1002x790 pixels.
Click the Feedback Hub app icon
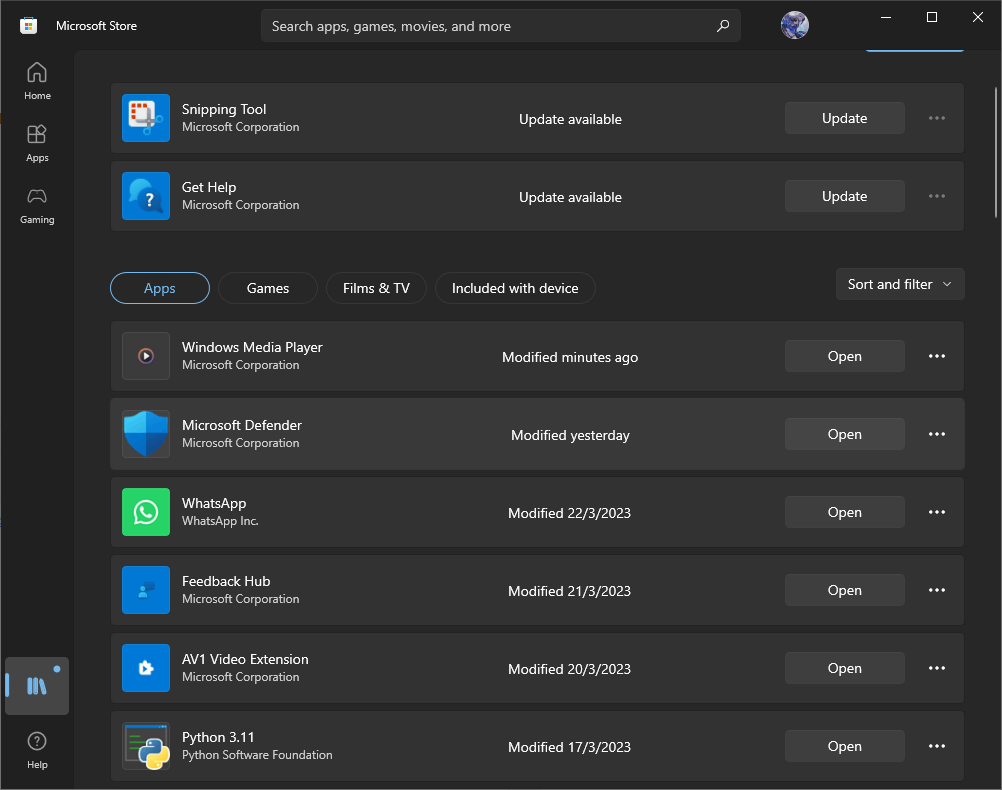[x=146, y=590]
